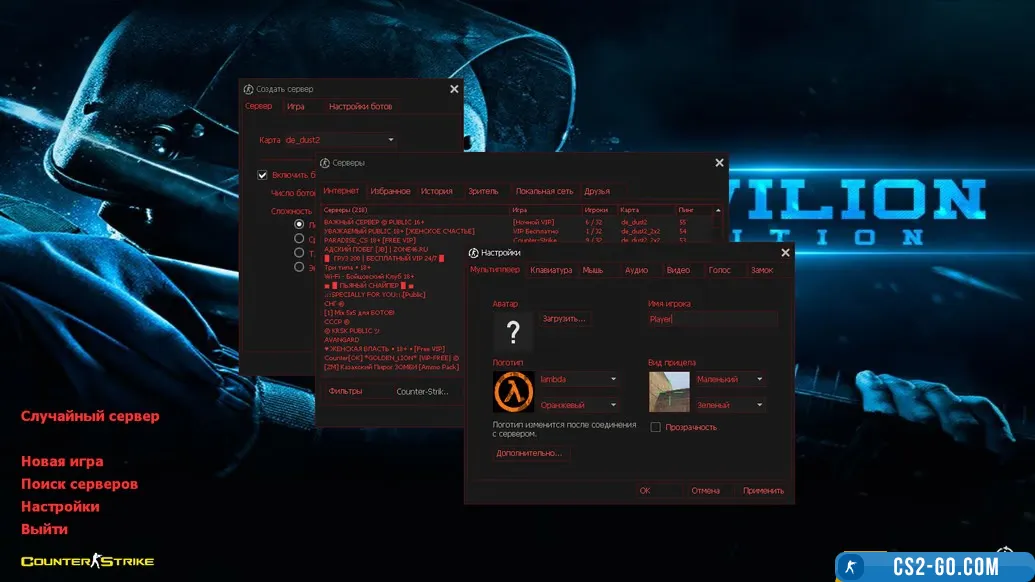Click the icon in the Настройки title bar
Screen dimensions: 1035x582
pos(474,253)
